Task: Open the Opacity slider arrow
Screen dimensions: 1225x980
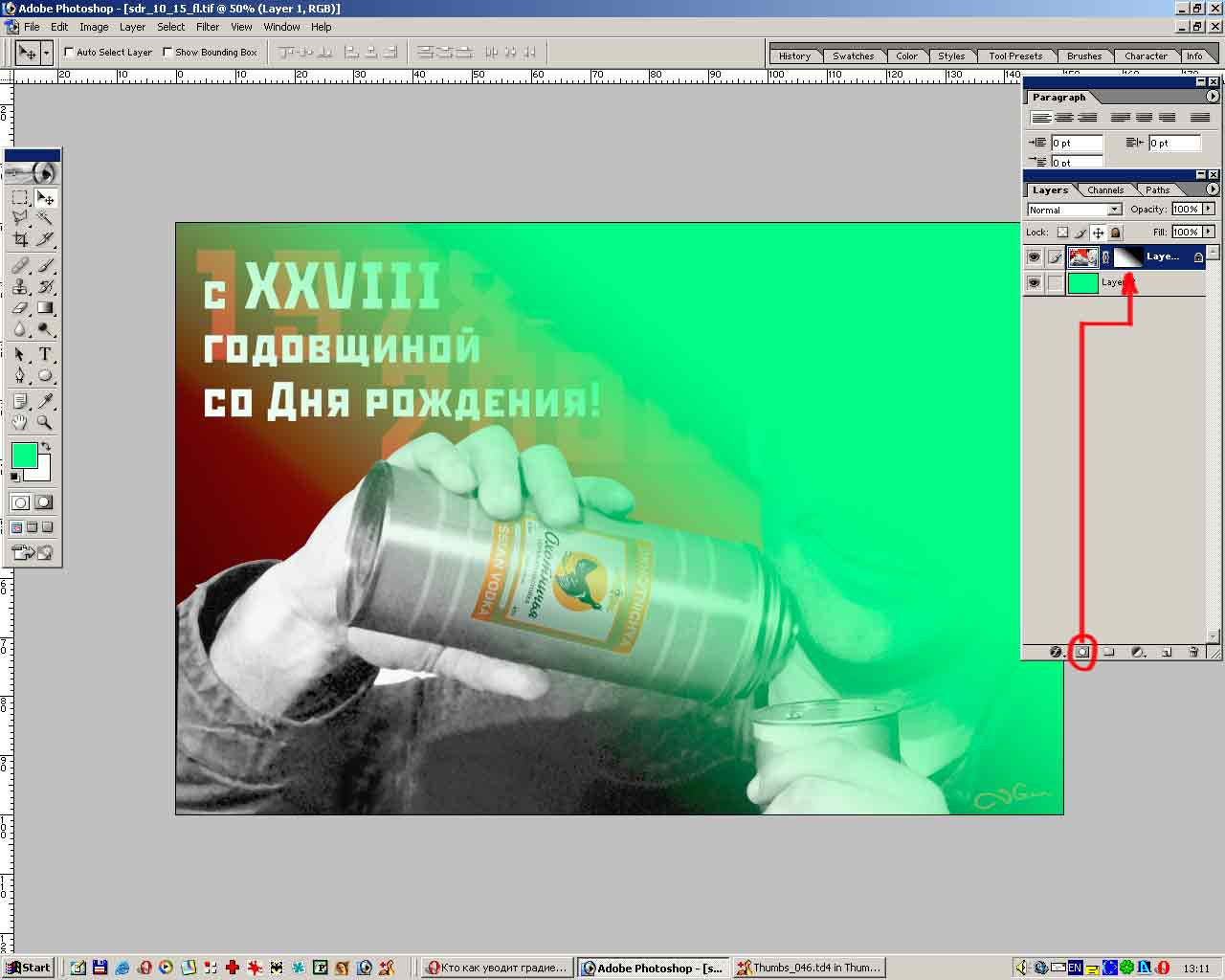Action: pyautogui.click(x=1209, y=209)
